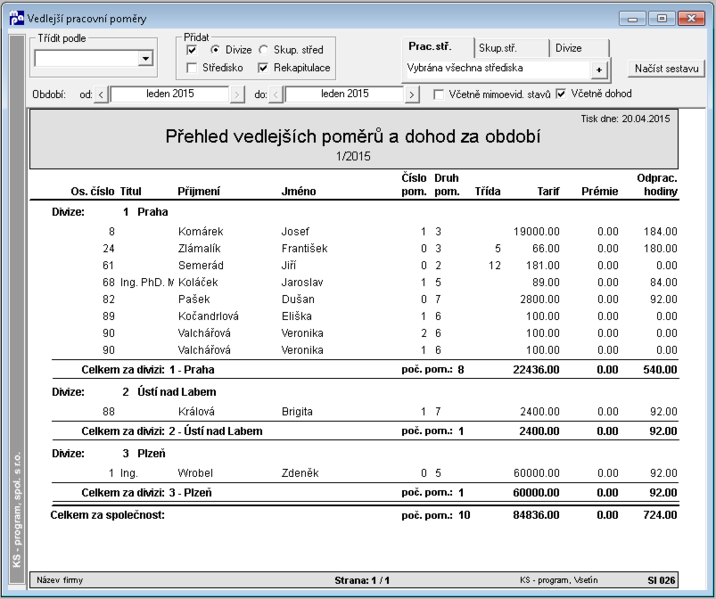Image resolution: width=716 pixels, height=599 pixels.
Task: Click the Strana: 1 / 1 footer text
Action: 362,580
